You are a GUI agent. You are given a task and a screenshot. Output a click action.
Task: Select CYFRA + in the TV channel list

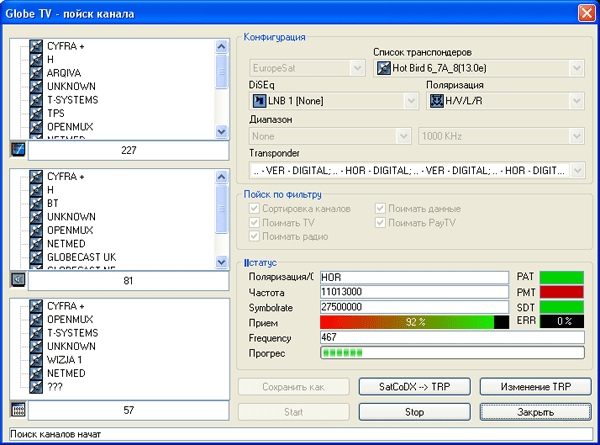pyautogui.click(x=65, y=46)
